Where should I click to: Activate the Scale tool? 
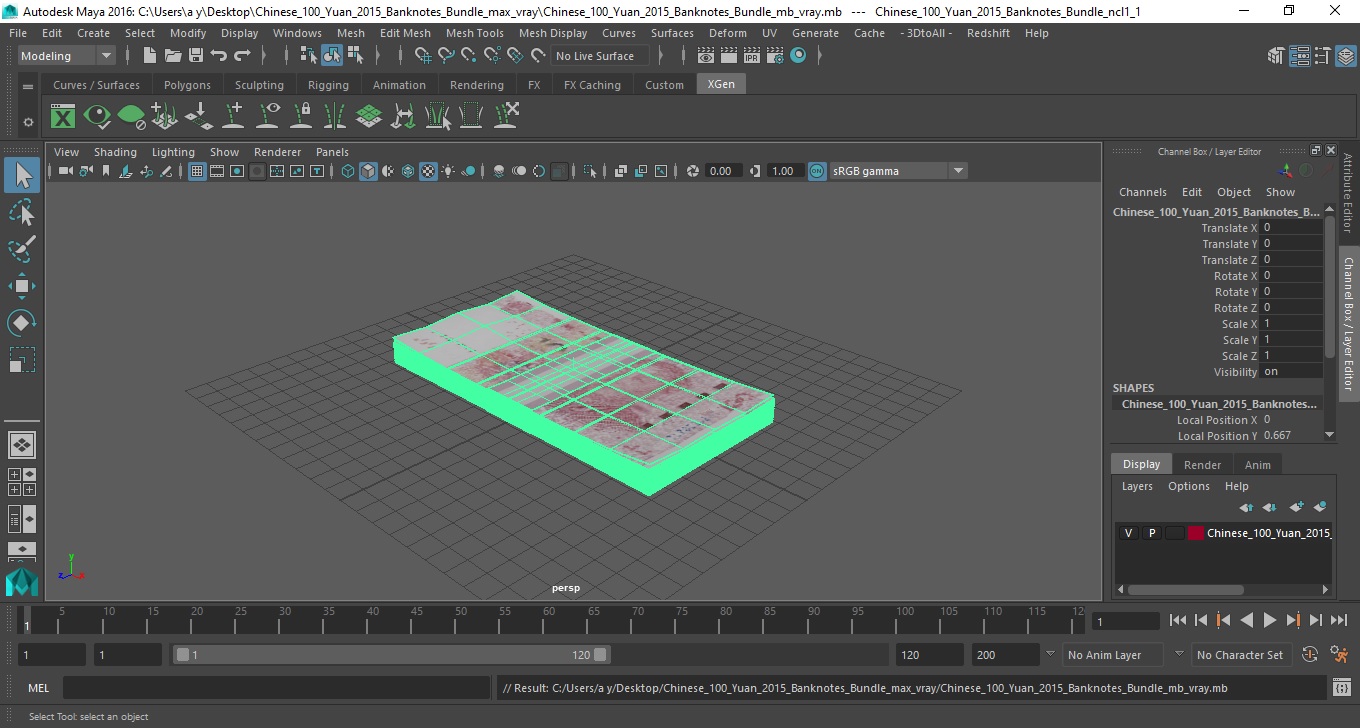(x=22, y=360)
